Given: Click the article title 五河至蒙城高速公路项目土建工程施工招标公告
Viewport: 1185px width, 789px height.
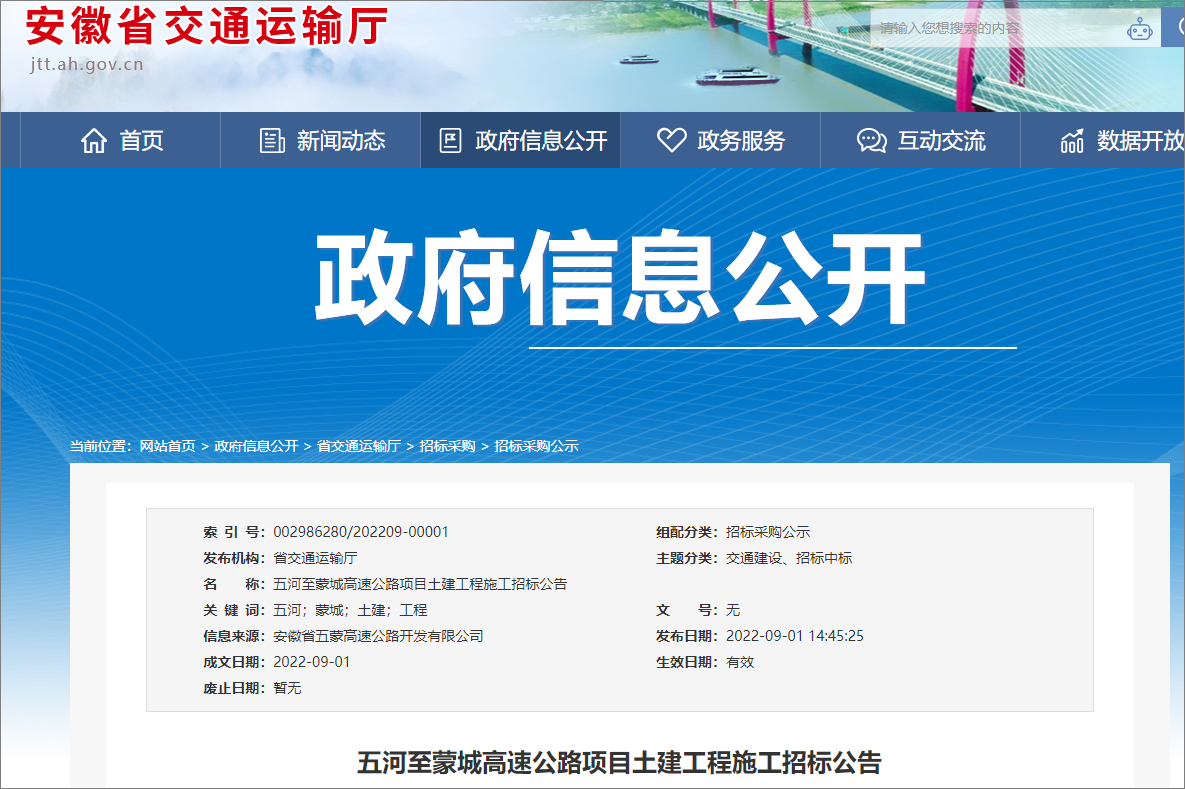Looking at the screenshot, I should click(619, 763).
